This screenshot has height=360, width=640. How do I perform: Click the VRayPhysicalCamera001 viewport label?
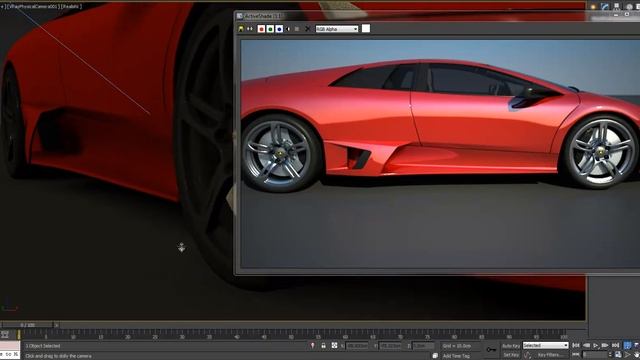(33, 7)
